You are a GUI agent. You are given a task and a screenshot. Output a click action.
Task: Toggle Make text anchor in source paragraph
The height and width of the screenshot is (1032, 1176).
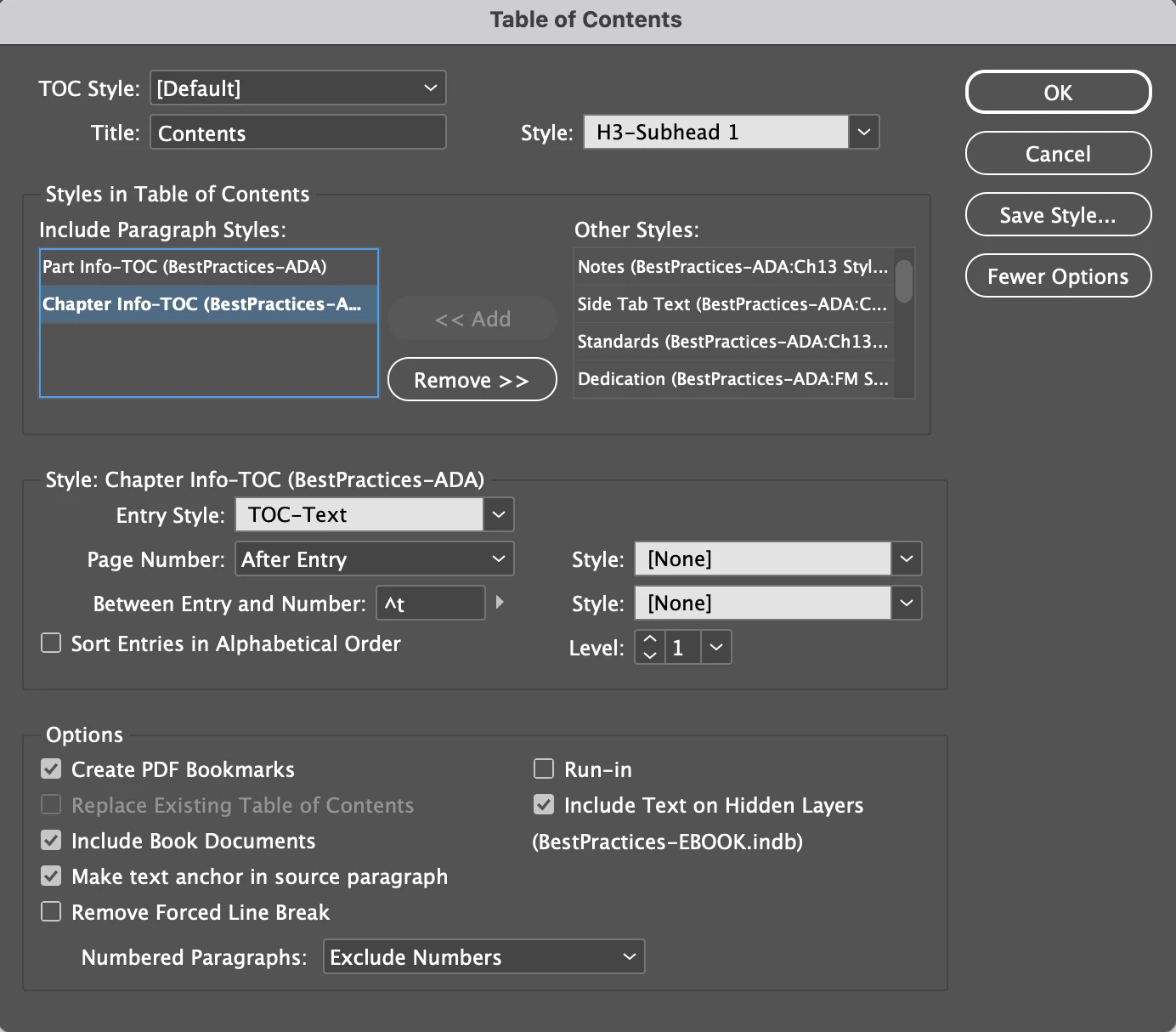click(x=51, y=876)
